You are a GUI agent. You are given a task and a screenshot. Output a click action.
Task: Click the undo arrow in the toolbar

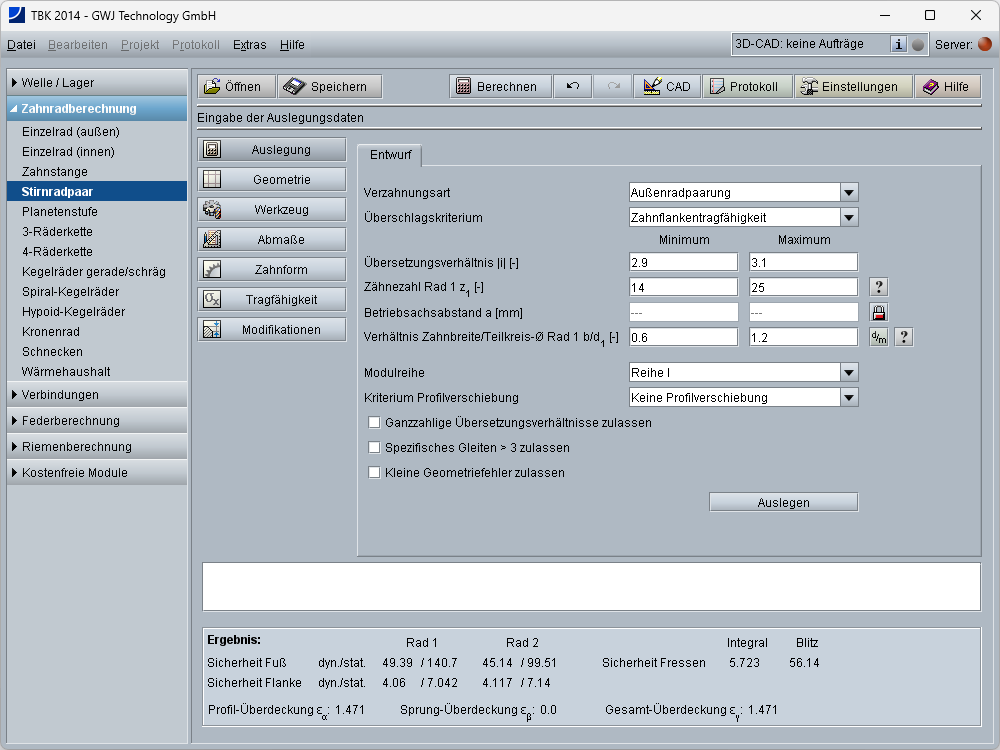573,87
